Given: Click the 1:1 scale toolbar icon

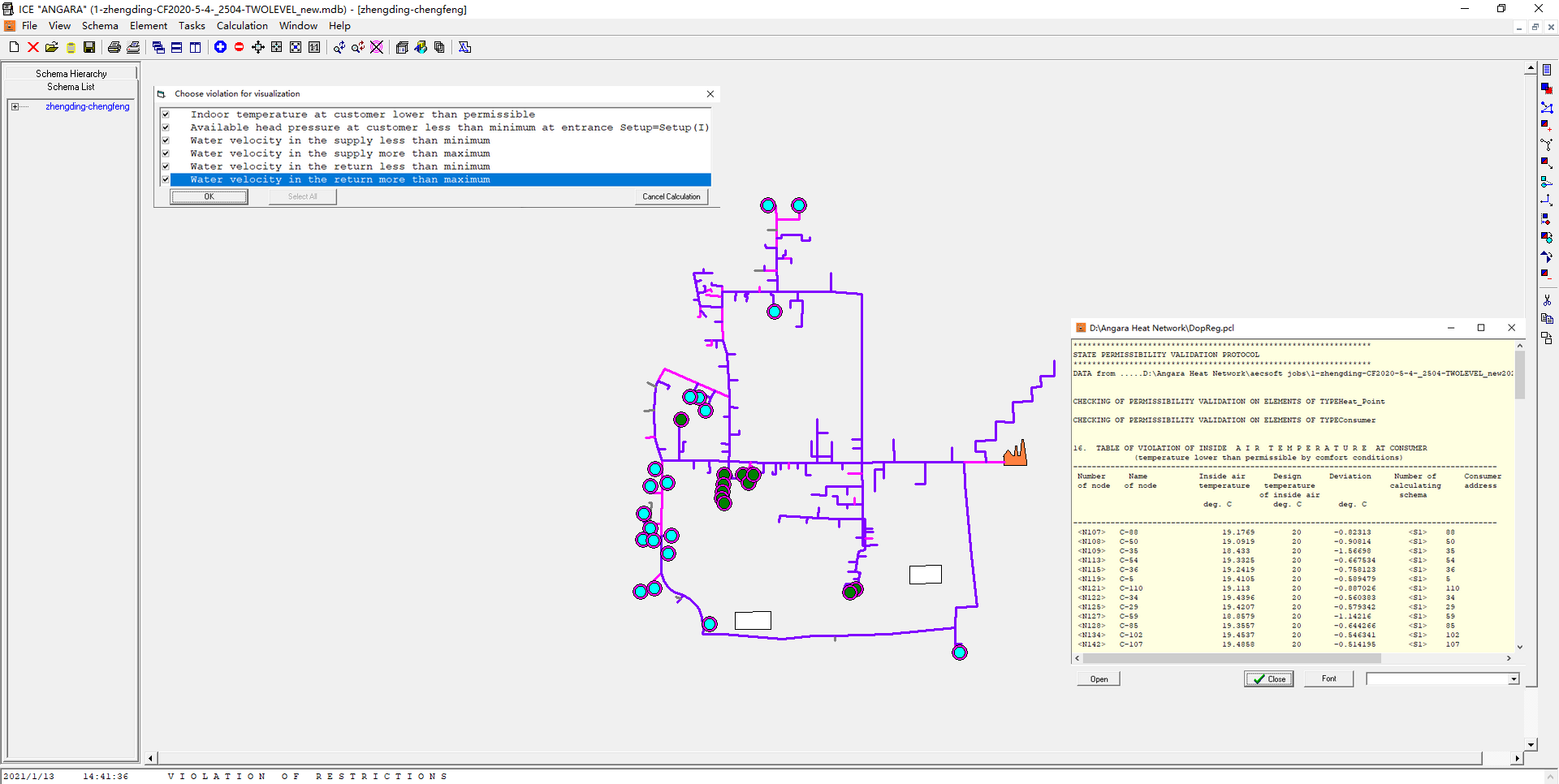Looking at the screenshot, I should (x=314, y=47).
